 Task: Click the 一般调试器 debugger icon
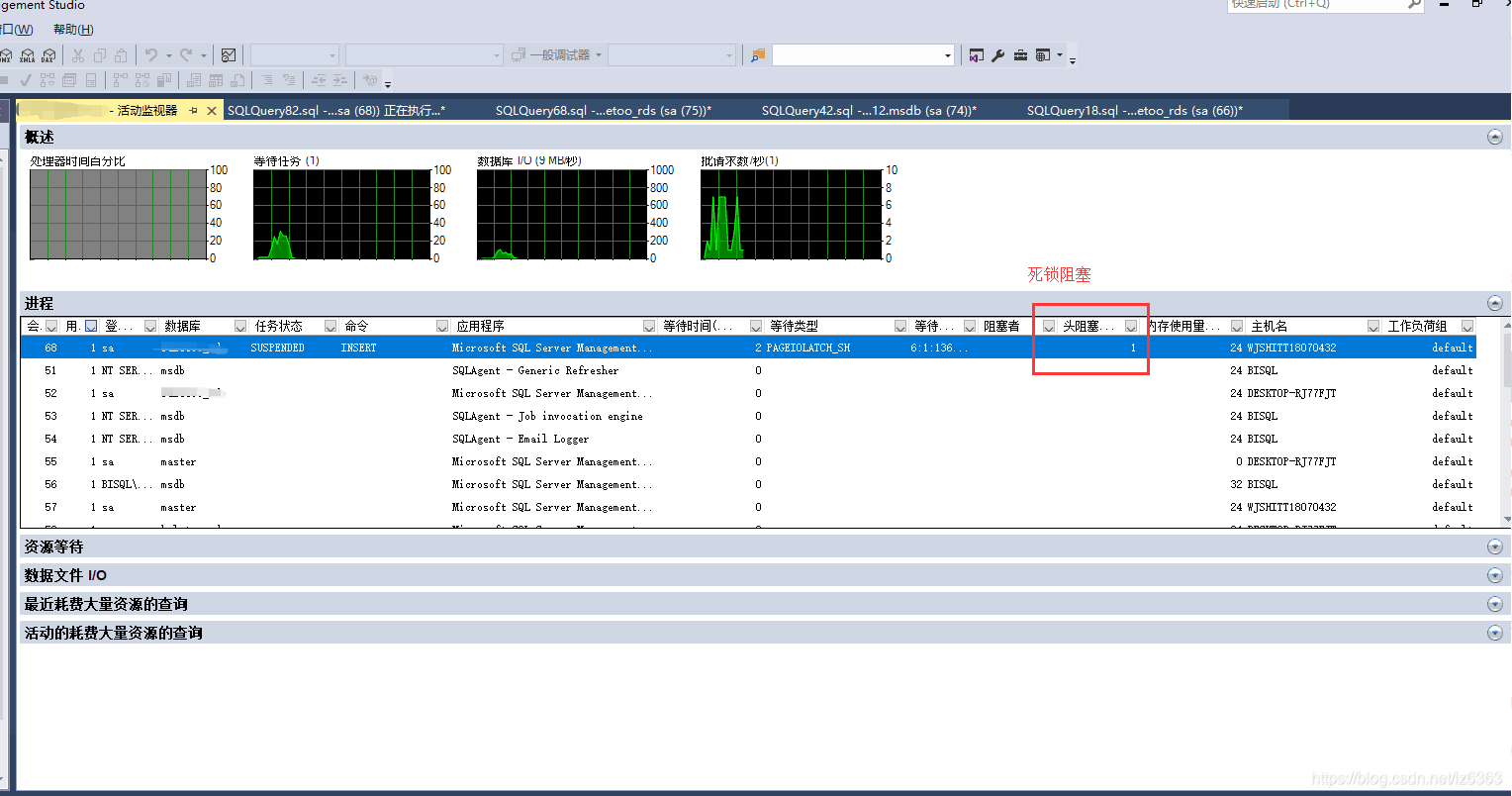(518, 55)
